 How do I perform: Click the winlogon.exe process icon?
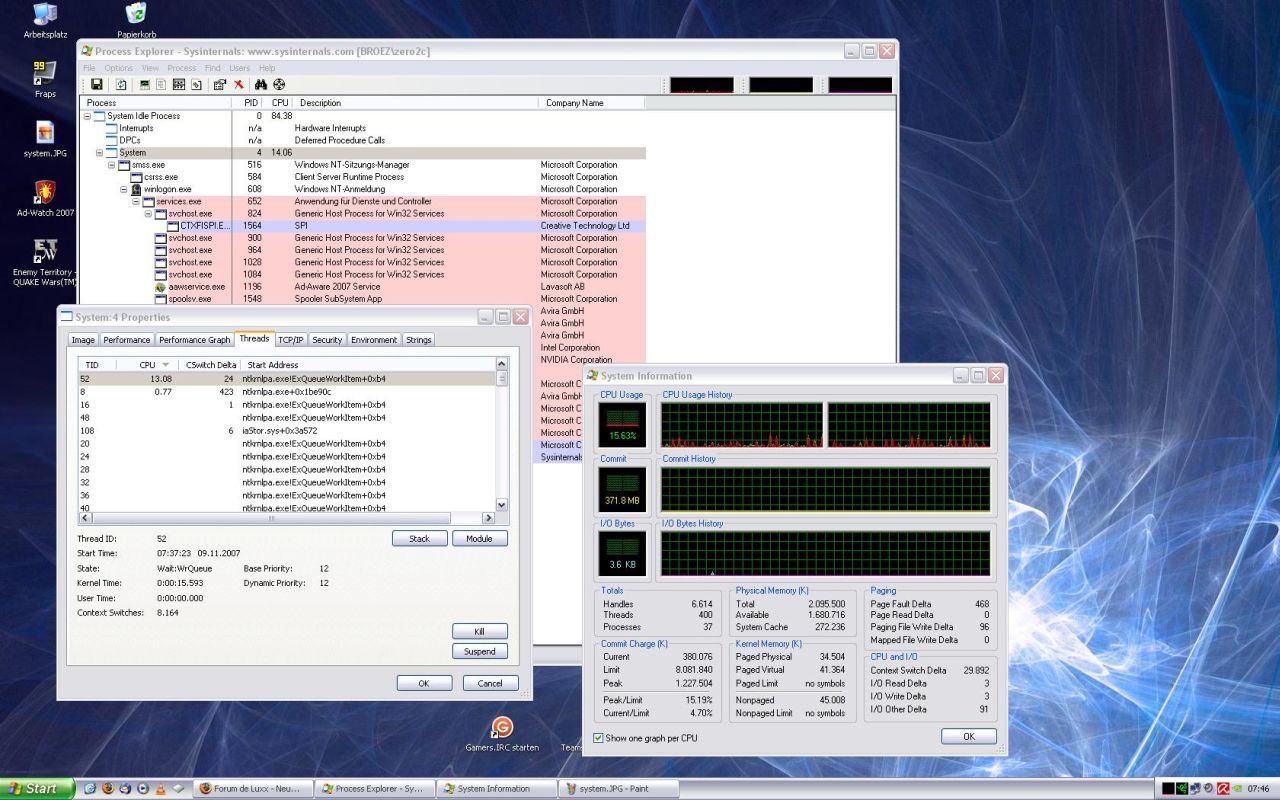pyautogui.click(x=136, y=189)
